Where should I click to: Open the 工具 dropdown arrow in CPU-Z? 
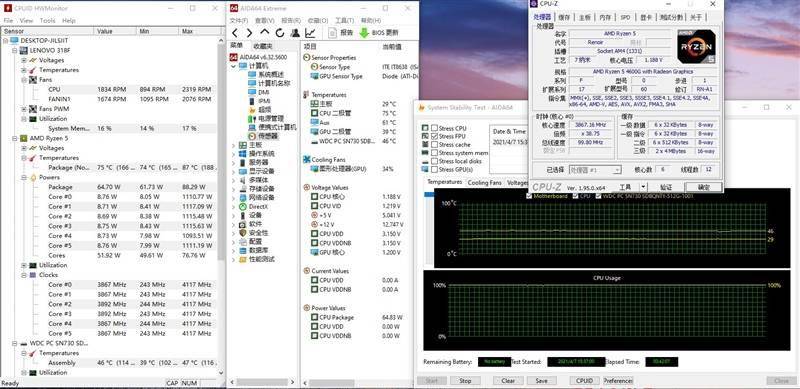(643, 187)
